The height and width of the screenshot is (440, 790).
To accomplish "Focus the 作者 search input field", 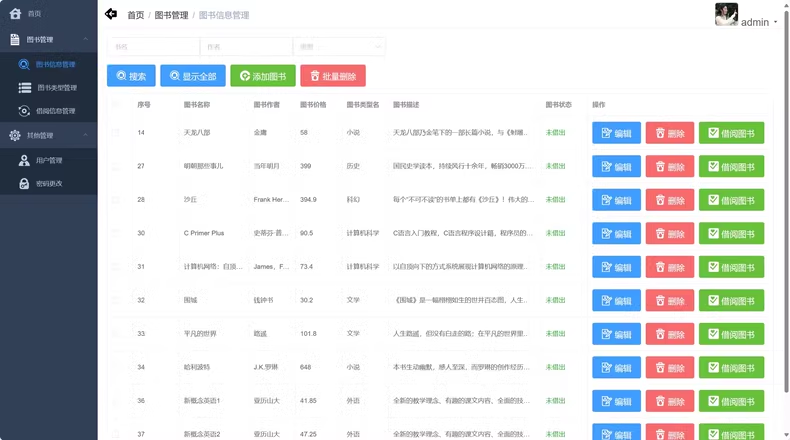I will (x=246, y=47).
